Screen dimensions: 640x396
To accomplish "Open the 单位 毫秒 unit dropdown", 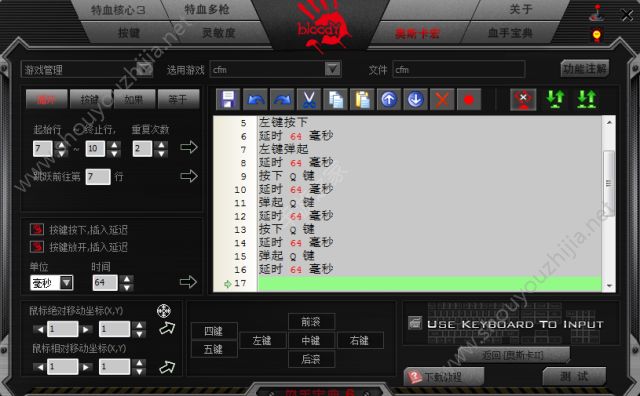I will pos(66,283).
